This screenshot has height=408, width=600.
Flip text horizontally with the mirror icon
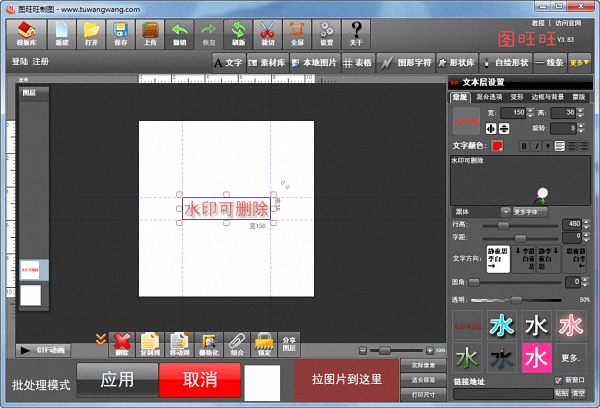pyautogui.click(x=490, y=128)
